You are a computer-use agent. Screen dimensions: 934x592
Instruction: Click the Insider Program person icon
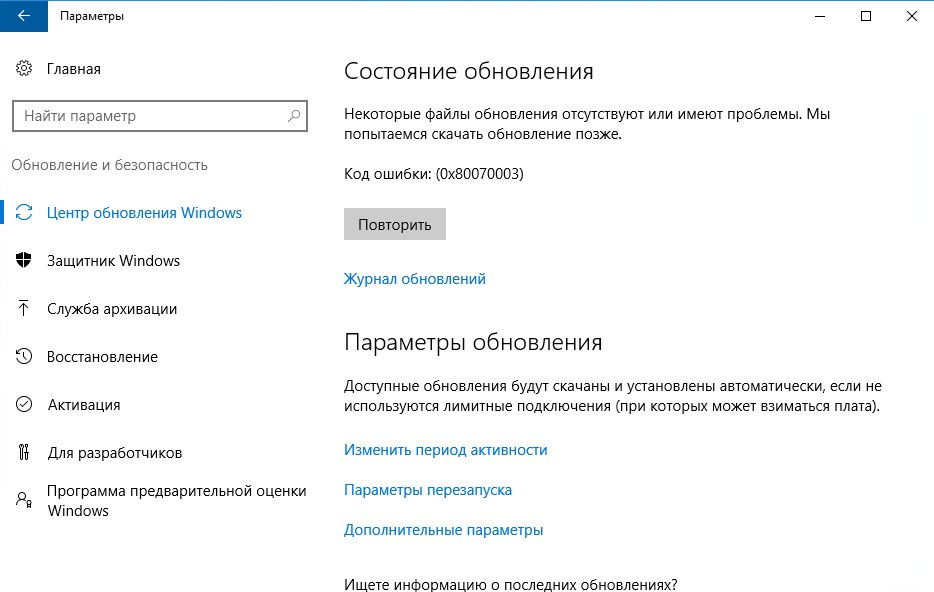click(x=24, y=498)
